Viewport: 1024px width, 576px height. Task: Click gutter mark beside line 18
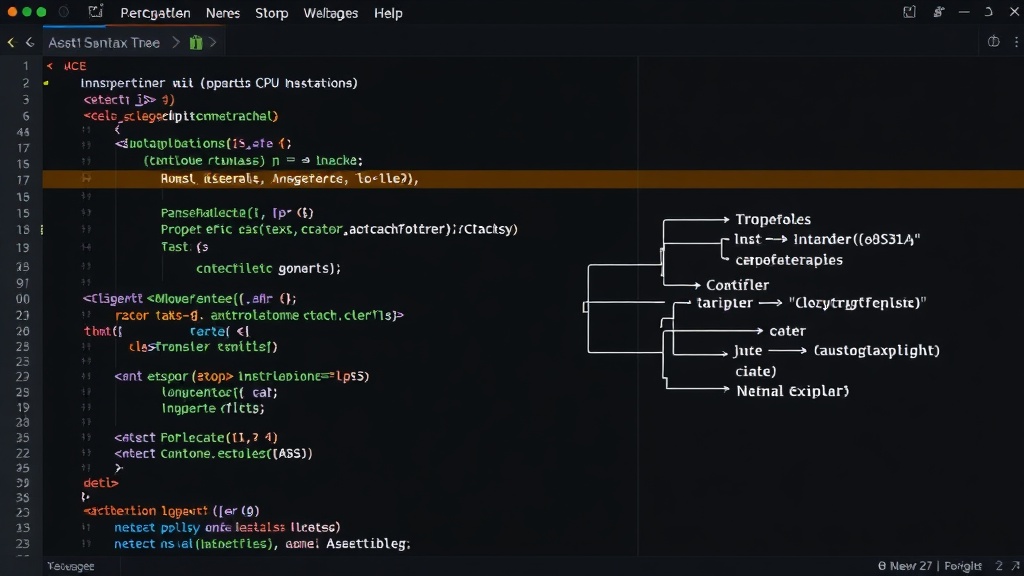point(42,230)
